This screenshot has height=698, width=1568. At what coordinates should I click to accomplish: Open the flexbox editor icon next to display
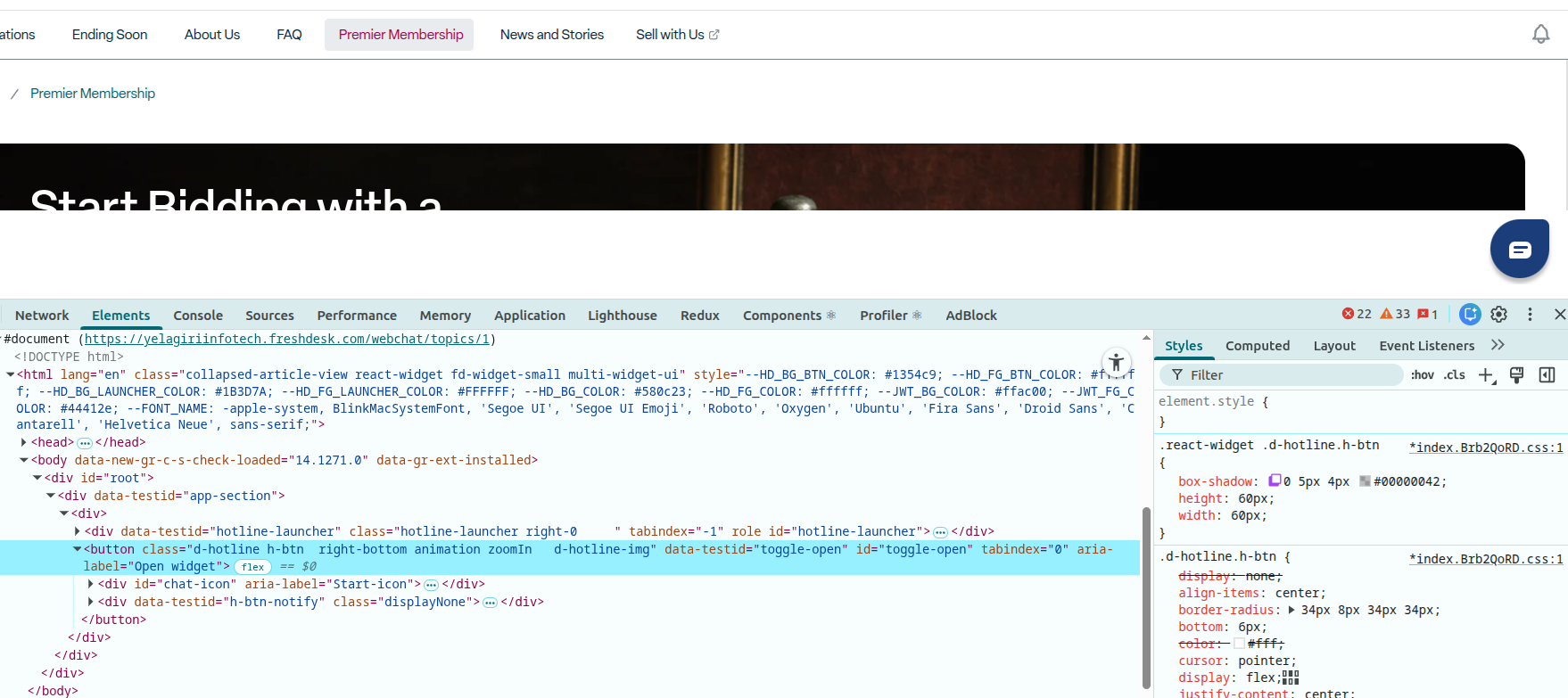[x=1291, y=678]
